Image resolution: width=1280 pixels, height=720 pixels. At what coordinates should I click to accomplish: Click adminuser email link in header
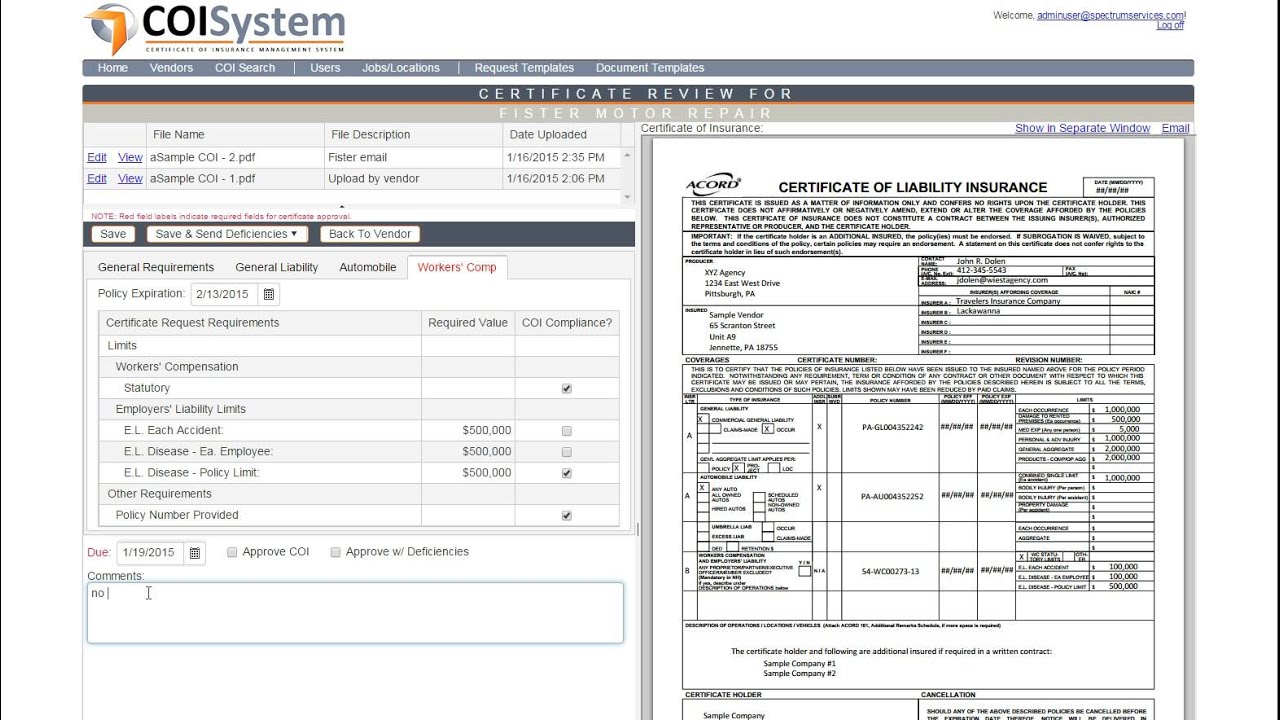click(1111, 15)
